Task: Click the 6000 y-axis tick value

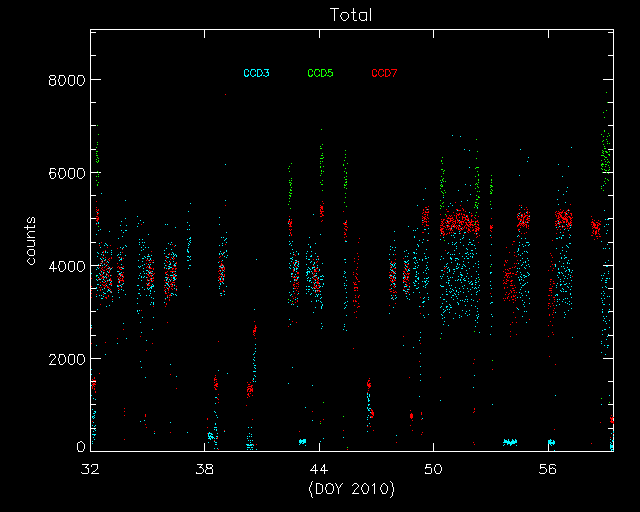Action: point(67,174)
